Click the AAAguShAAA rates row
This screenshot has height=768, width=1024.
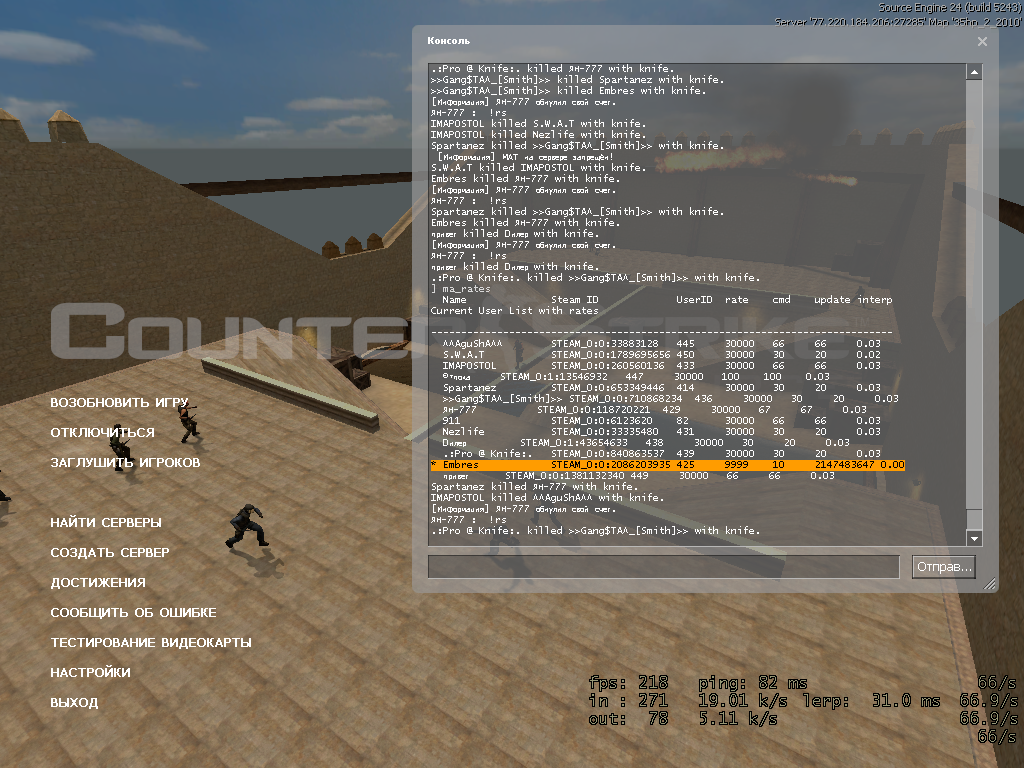pyautogui.click(x=662, y=344)
